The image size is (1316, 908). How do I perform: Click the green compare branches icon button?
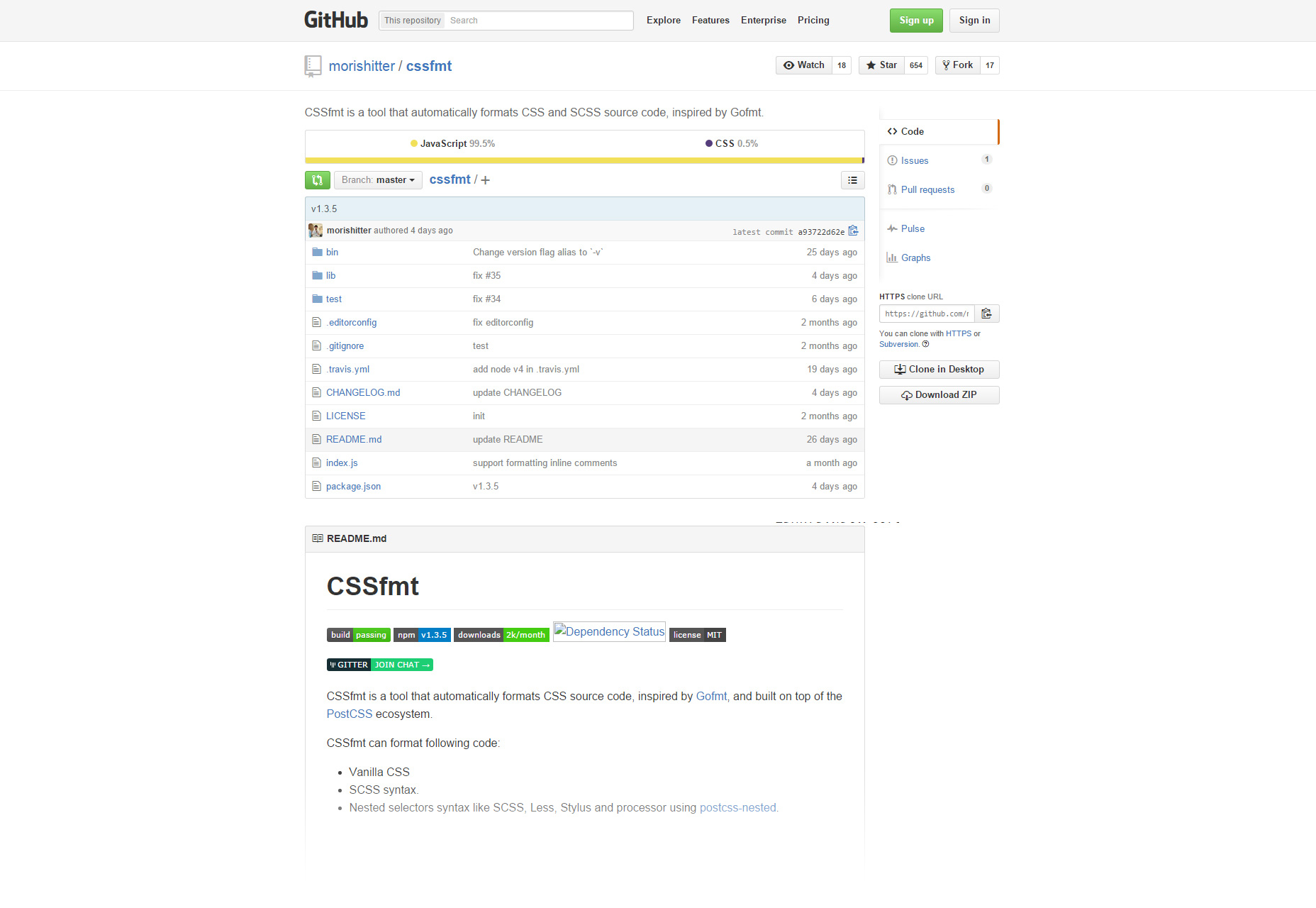coord(318,180)
